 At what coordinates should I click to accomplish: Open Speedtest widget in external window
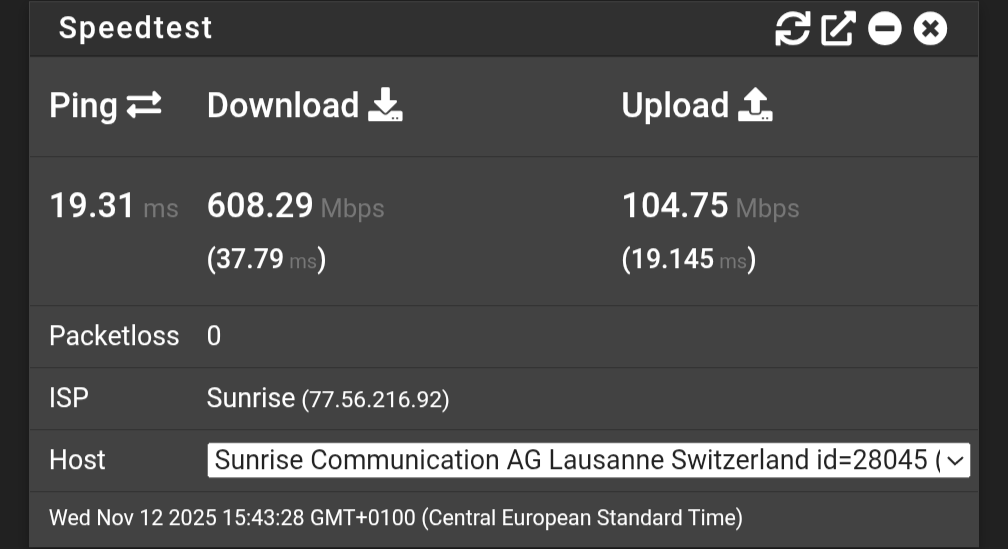(x=838, y=29)
